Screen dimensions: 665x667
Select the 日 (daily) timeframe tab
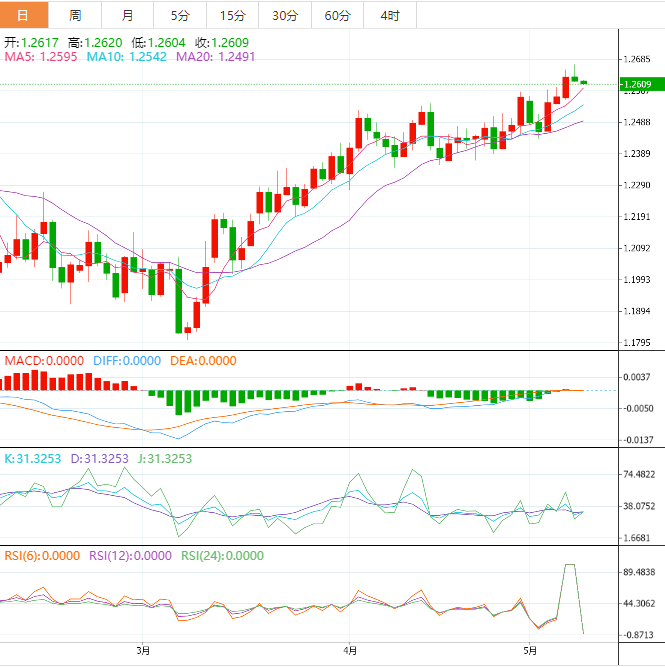tap(25, 15)
